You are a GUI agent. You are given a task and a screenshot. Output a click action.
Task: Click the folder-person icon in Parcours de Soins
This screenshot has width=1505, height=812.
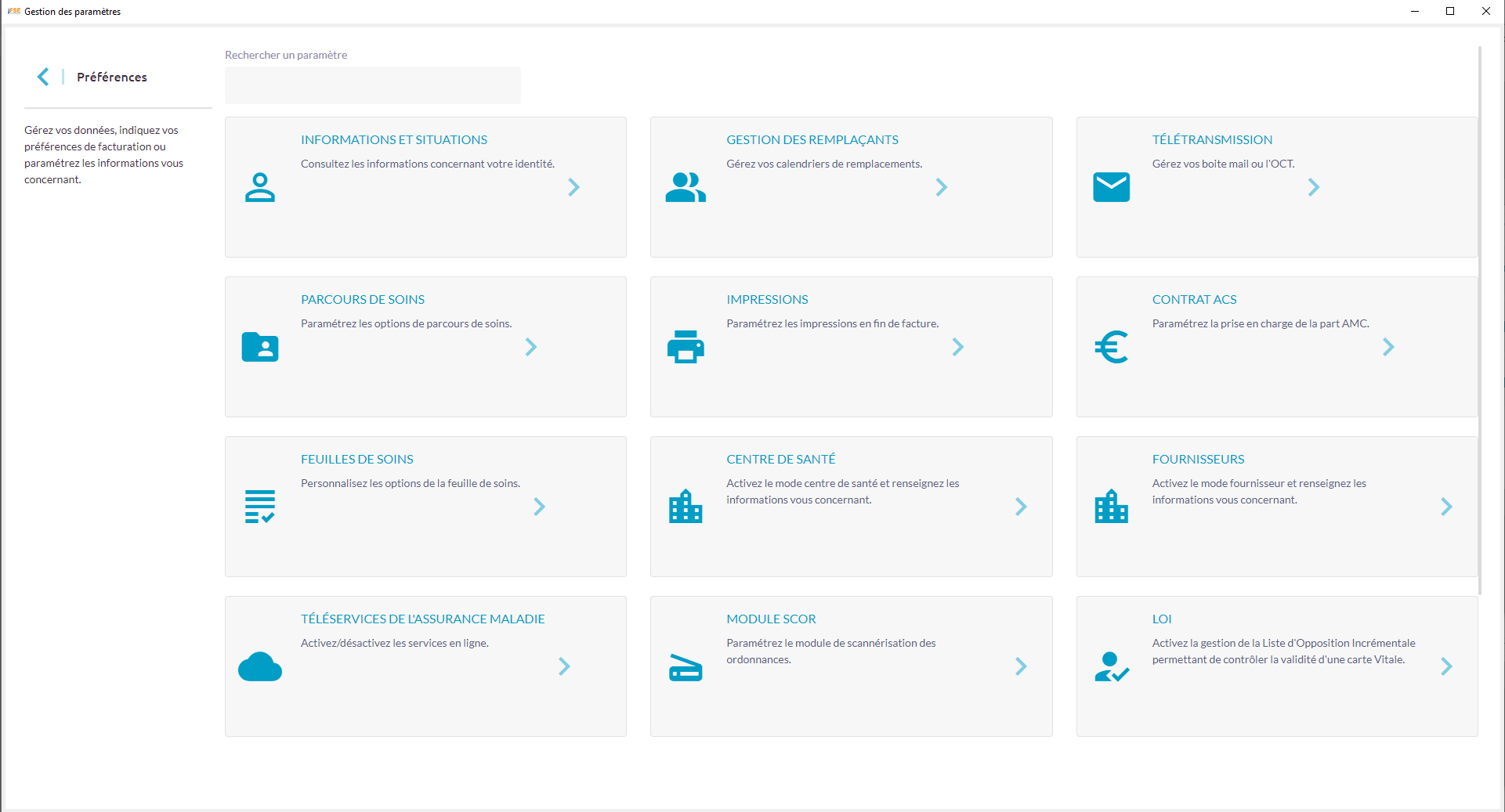pyautogui.click(x=260, y=347)
